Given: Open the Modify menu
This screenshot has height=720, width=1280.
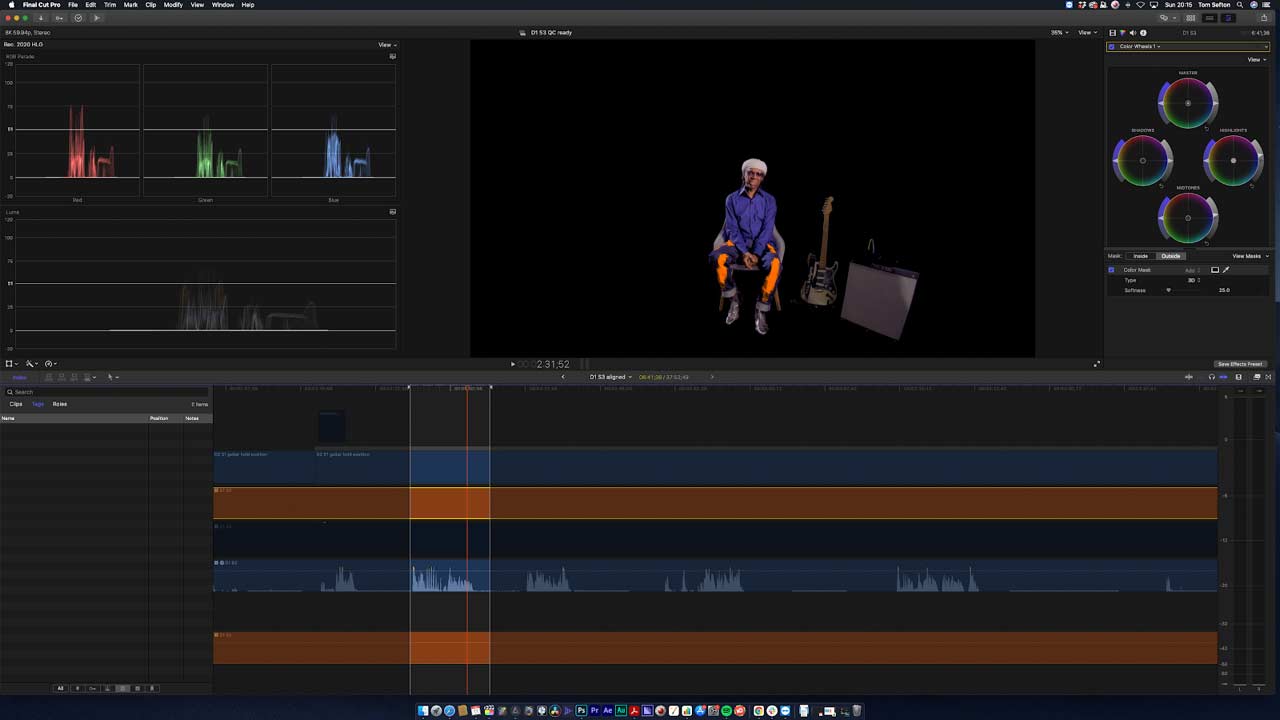Looking at the screenshot, I should [173, 5].
